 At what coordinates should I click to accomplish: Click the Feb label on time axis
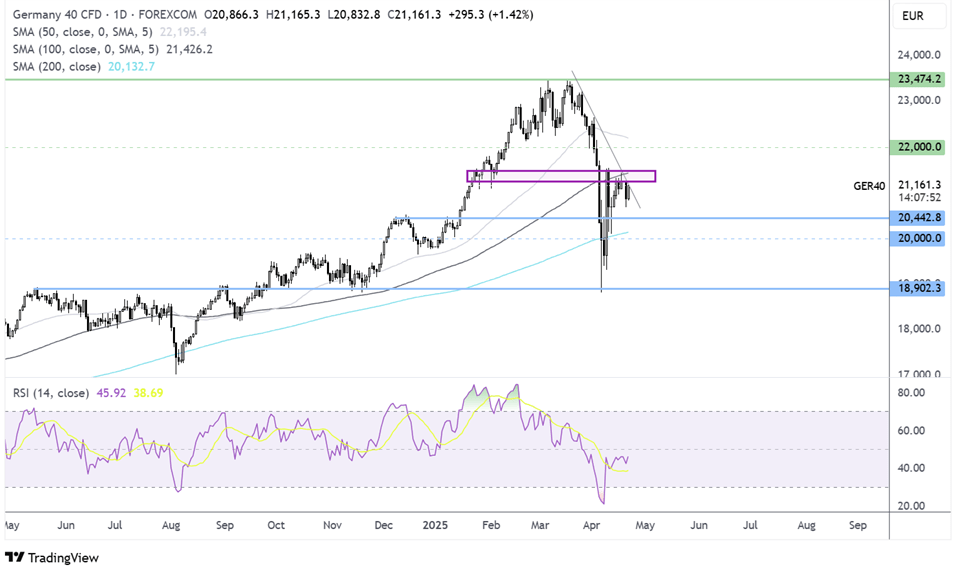pos(491,525)
